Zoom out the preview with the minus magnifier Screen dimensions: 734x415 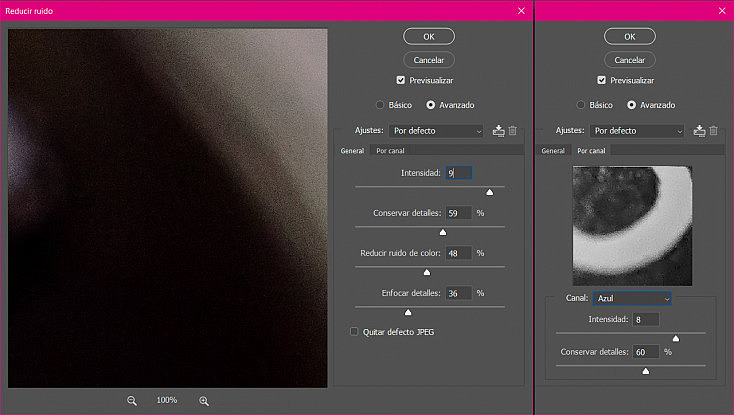click(x=132, y=401)
